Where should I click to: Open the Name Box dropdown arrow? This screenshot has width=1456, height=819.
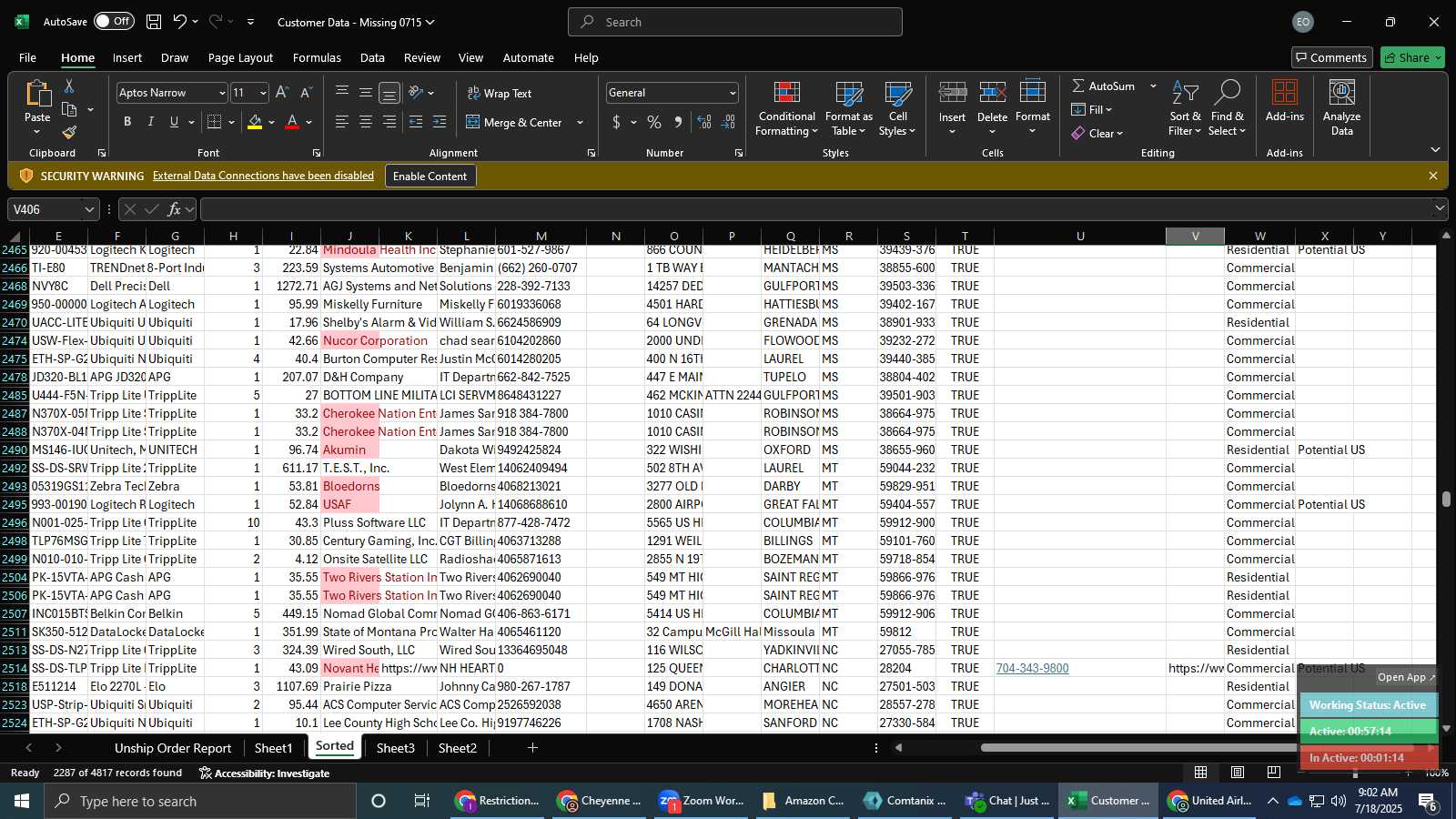pos(89,209)
